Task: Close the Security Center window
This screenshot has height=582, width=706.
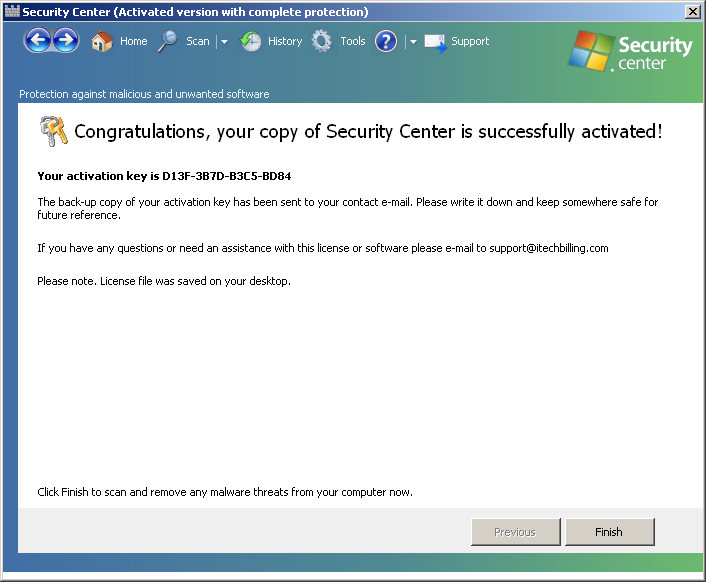Action: [692, 12]
